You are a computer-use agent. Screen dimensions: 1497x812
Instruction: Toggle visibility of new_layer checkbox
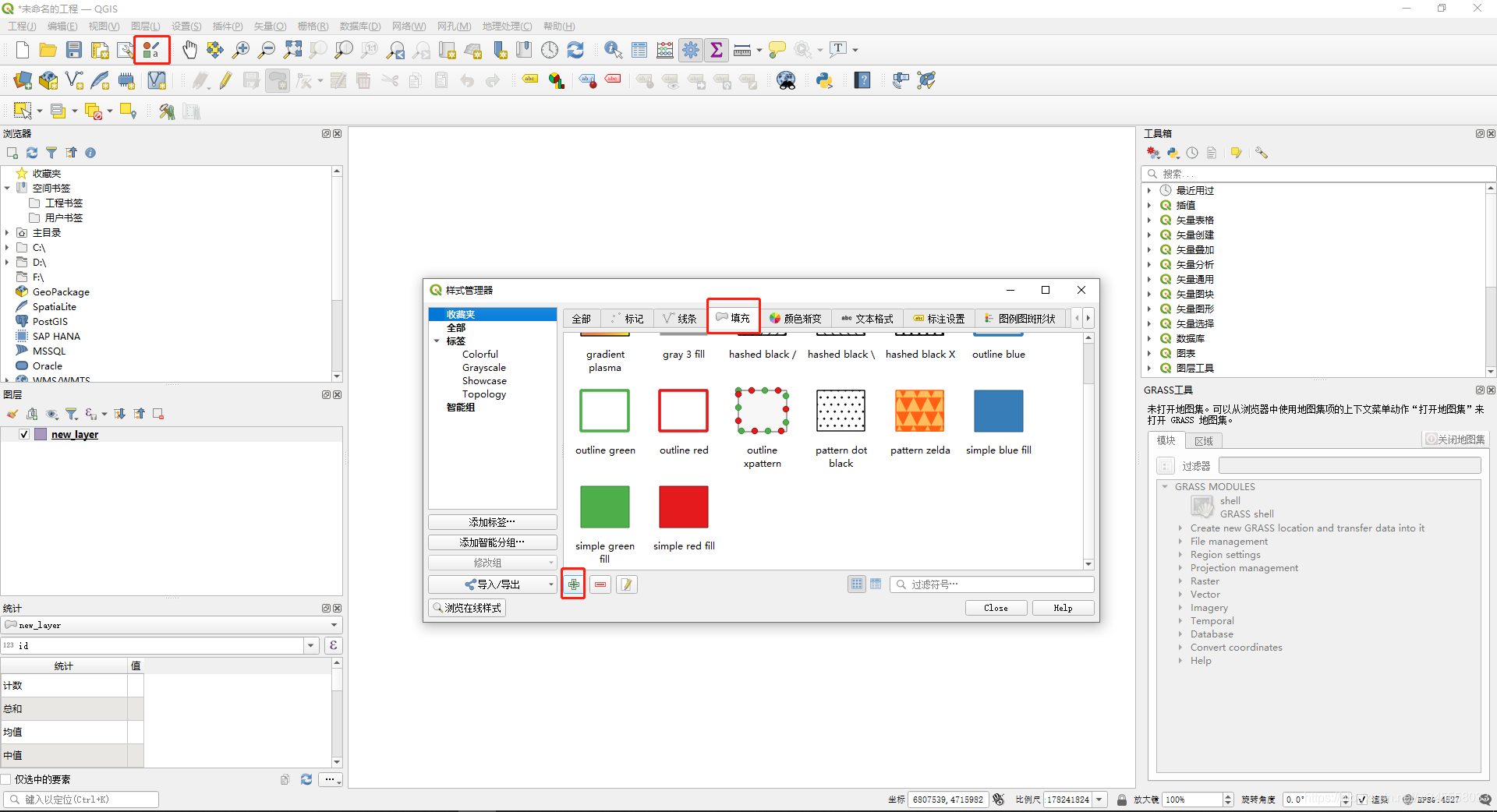24,435
